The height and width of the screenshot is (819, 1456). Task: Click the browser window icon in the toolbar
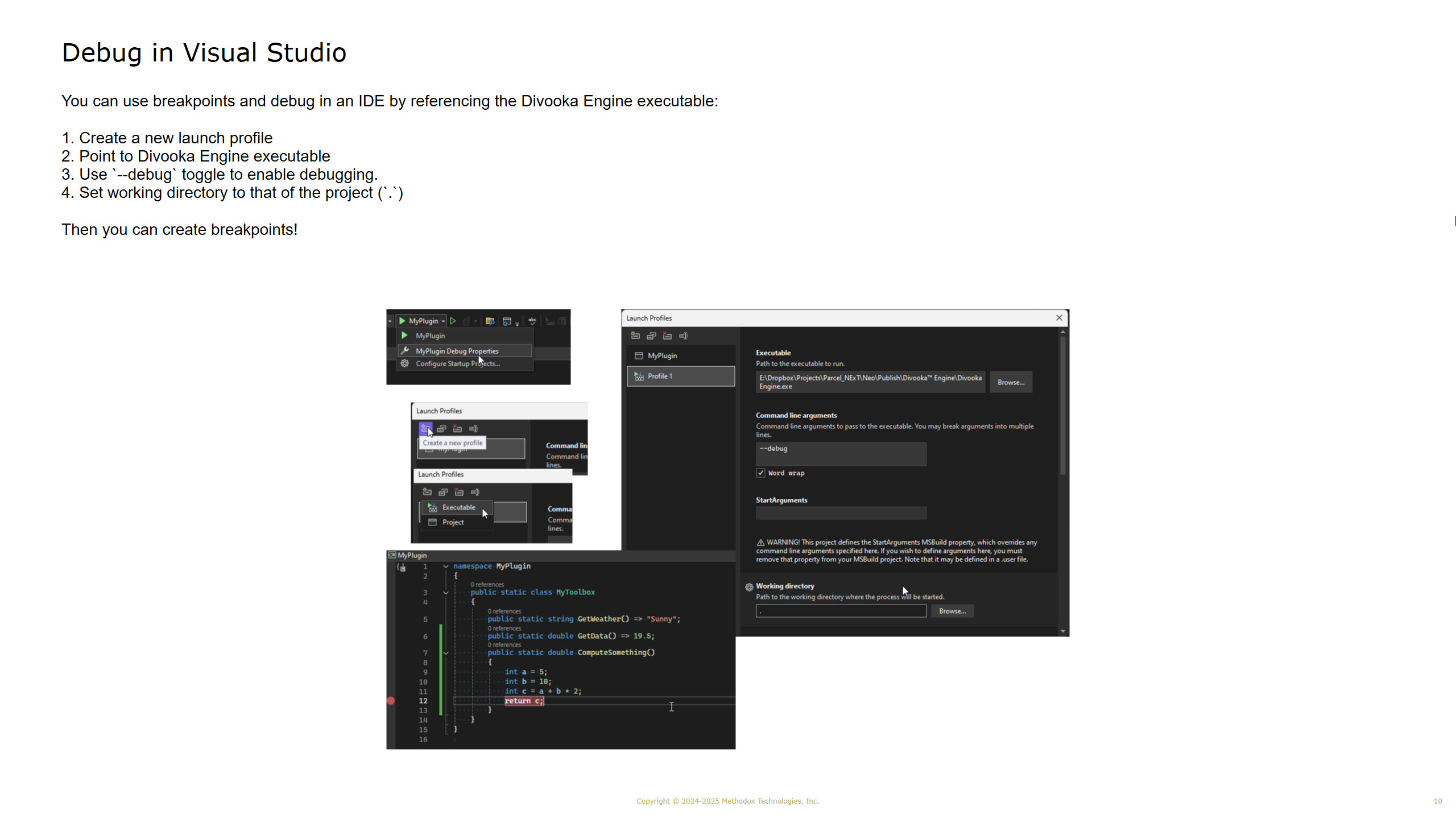[507, 321]
